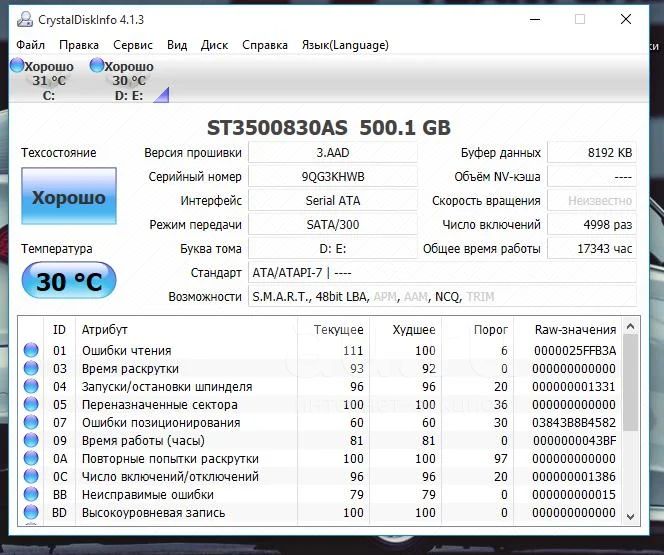Click the CrystalDiskInfo app icon in title bar

25,19
